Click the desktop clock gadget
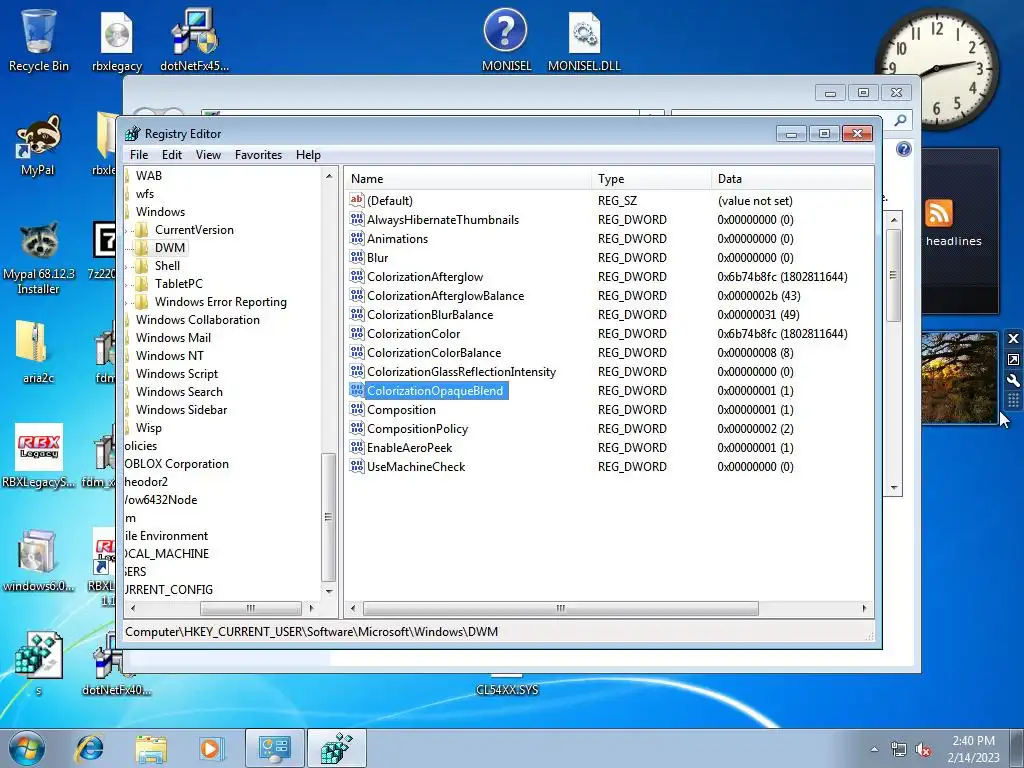Image resolution: width=1024 pixels, height=768 pixels. point(936,68)
